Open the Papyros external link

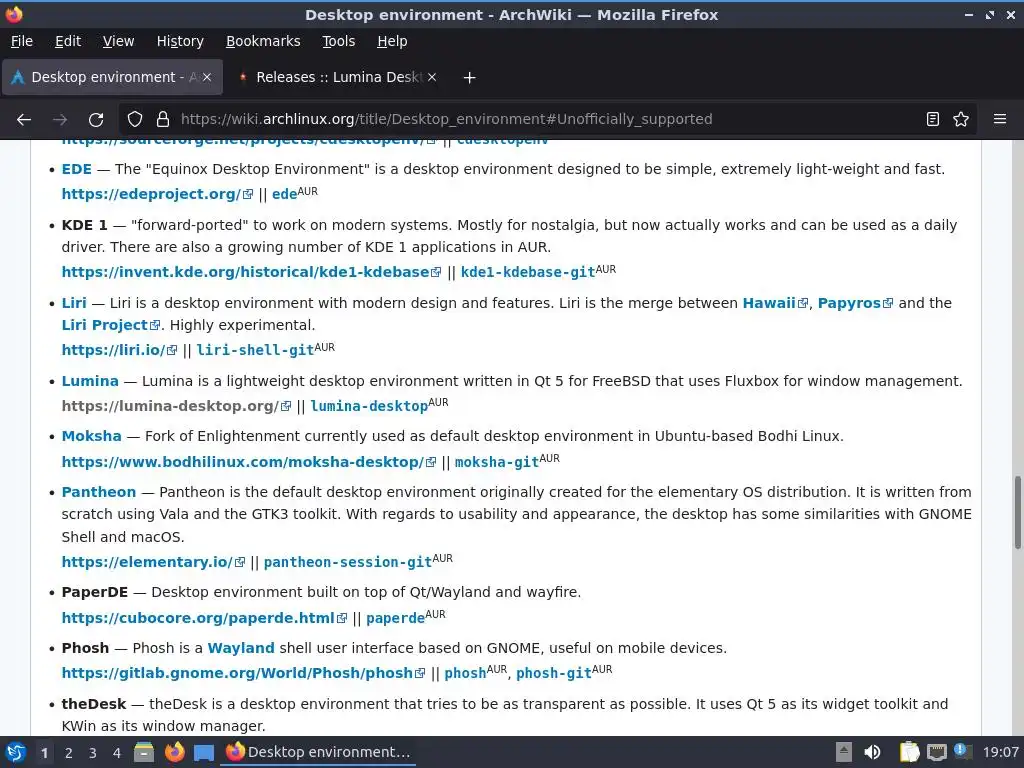[x=855, y=303]
